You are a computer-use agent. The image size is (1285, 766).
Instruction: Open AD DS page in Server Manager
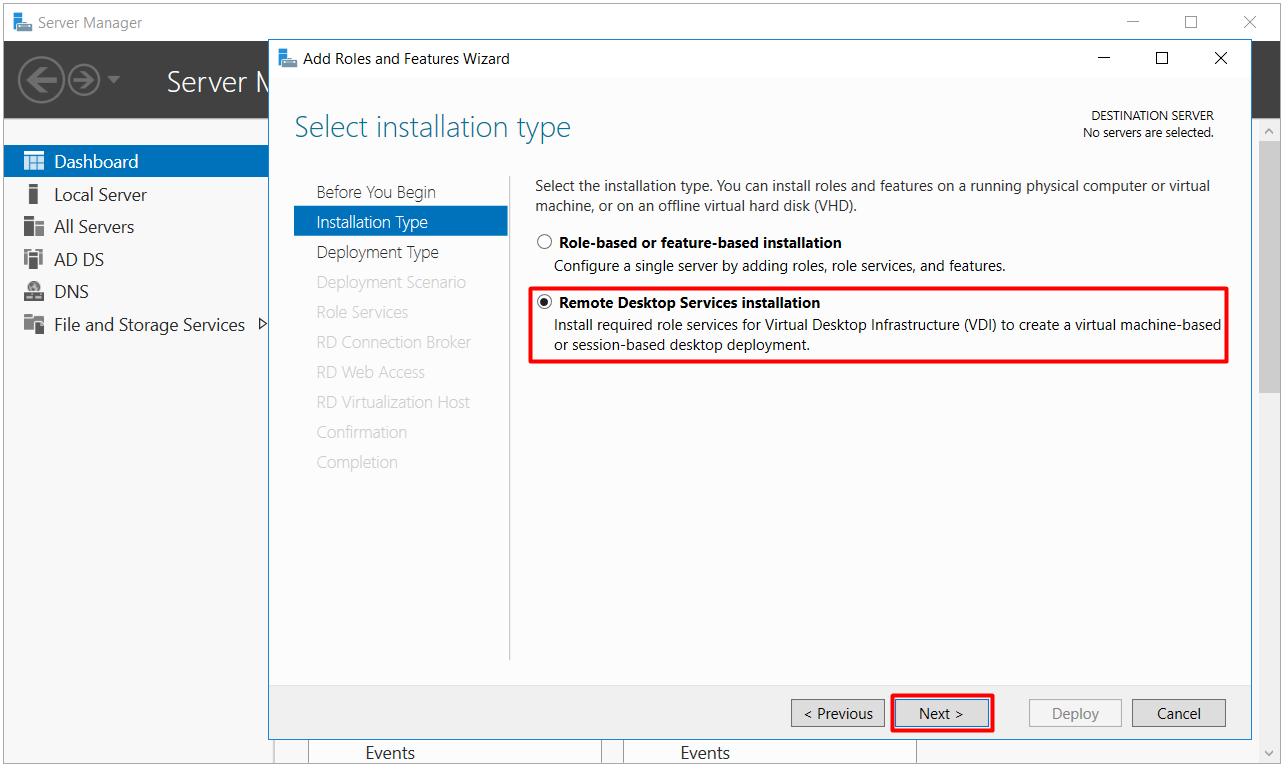[79, 259]
